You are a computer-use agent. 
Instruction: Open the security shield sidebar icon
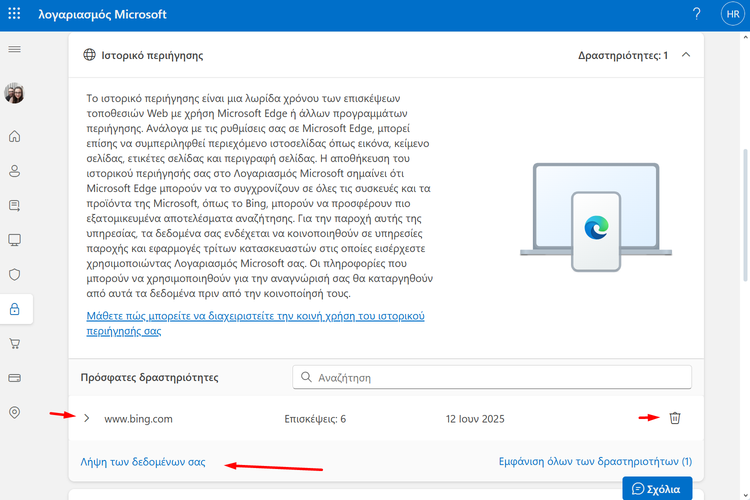click(x=14, y=275)
